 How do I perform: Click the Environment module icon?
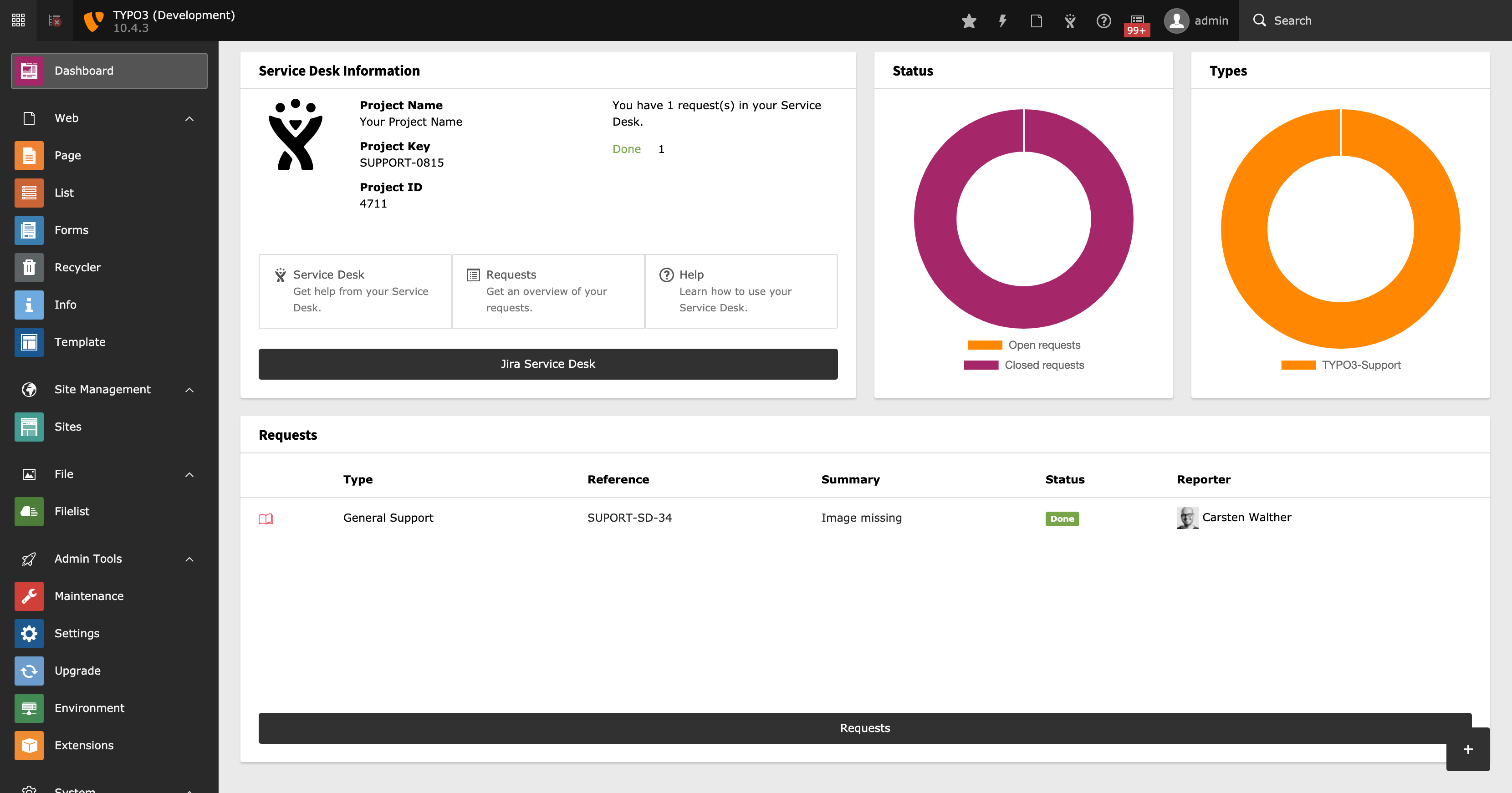point(29,708)
